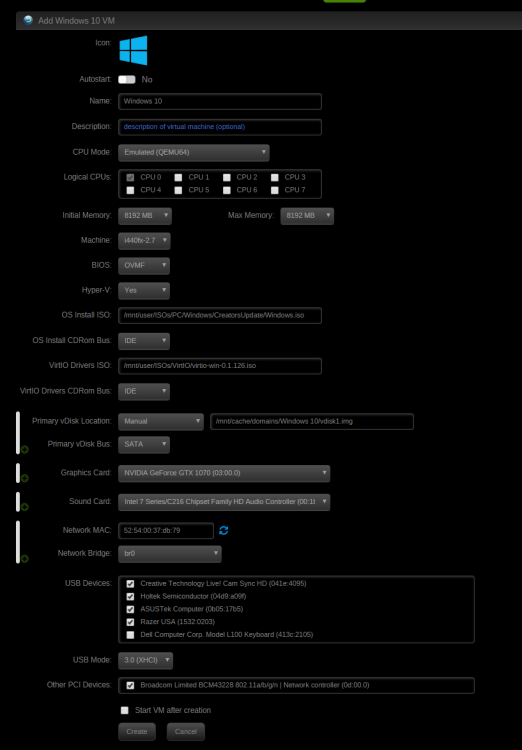Open the Machine type dropdown
The height and width of the screenshot is (750, 522).
click(144, 241)
